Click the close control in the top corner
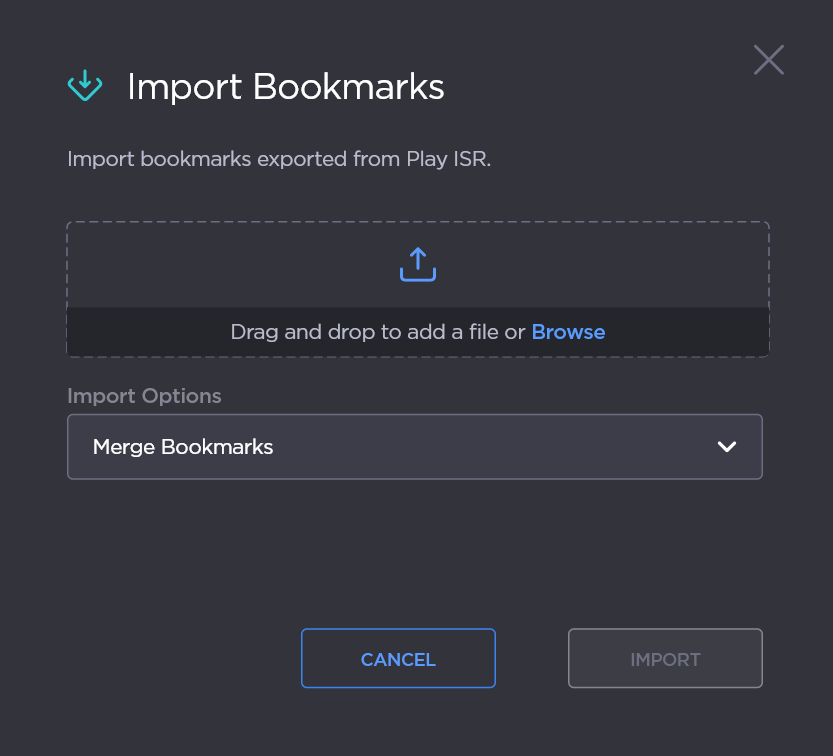833x756 pixels. [768, 60]
